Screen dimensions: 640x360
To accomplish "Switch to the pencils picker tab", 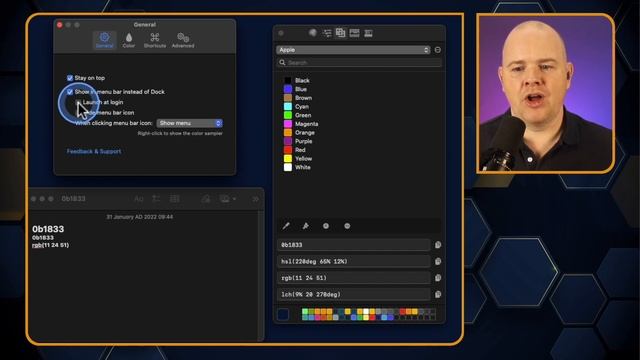I will (x=368, y=33).
